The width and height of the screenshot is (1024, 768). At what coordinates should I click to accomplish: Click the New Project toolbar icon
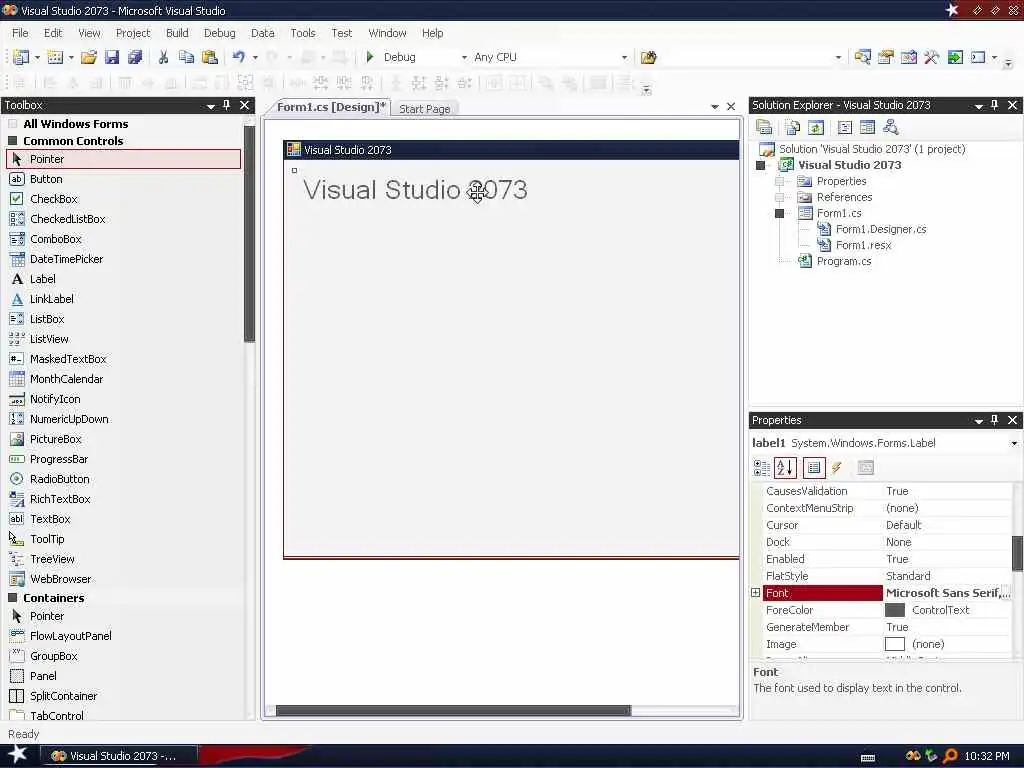click(21, 57)
